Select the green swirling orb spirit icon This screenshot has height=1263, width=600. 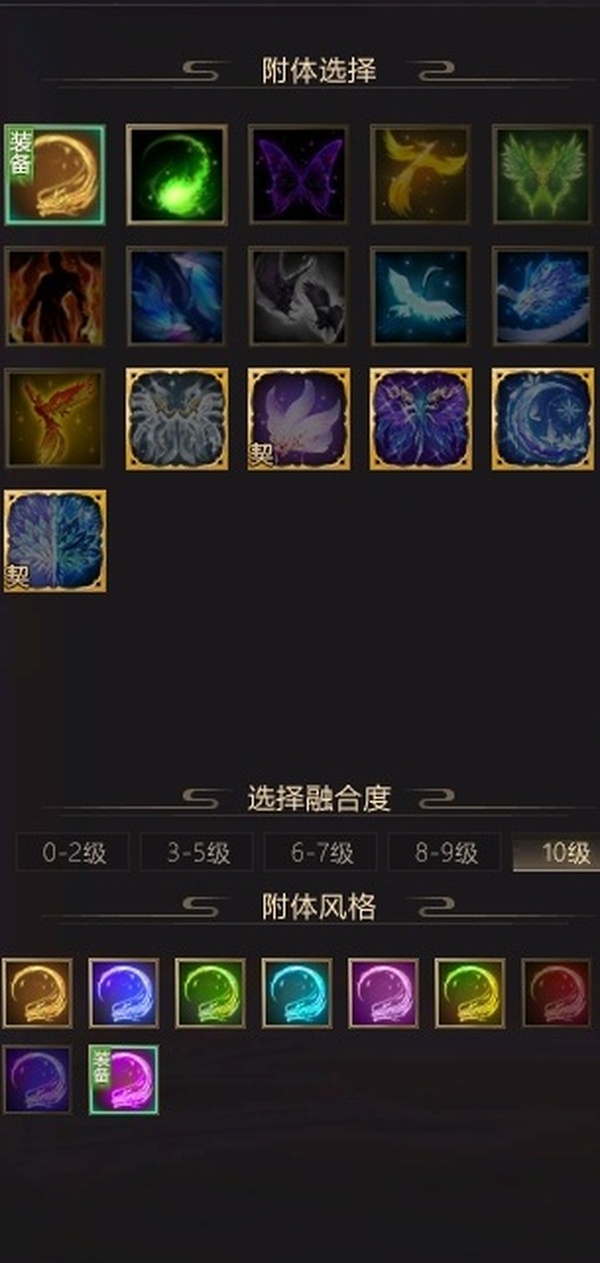click(177, 174)
